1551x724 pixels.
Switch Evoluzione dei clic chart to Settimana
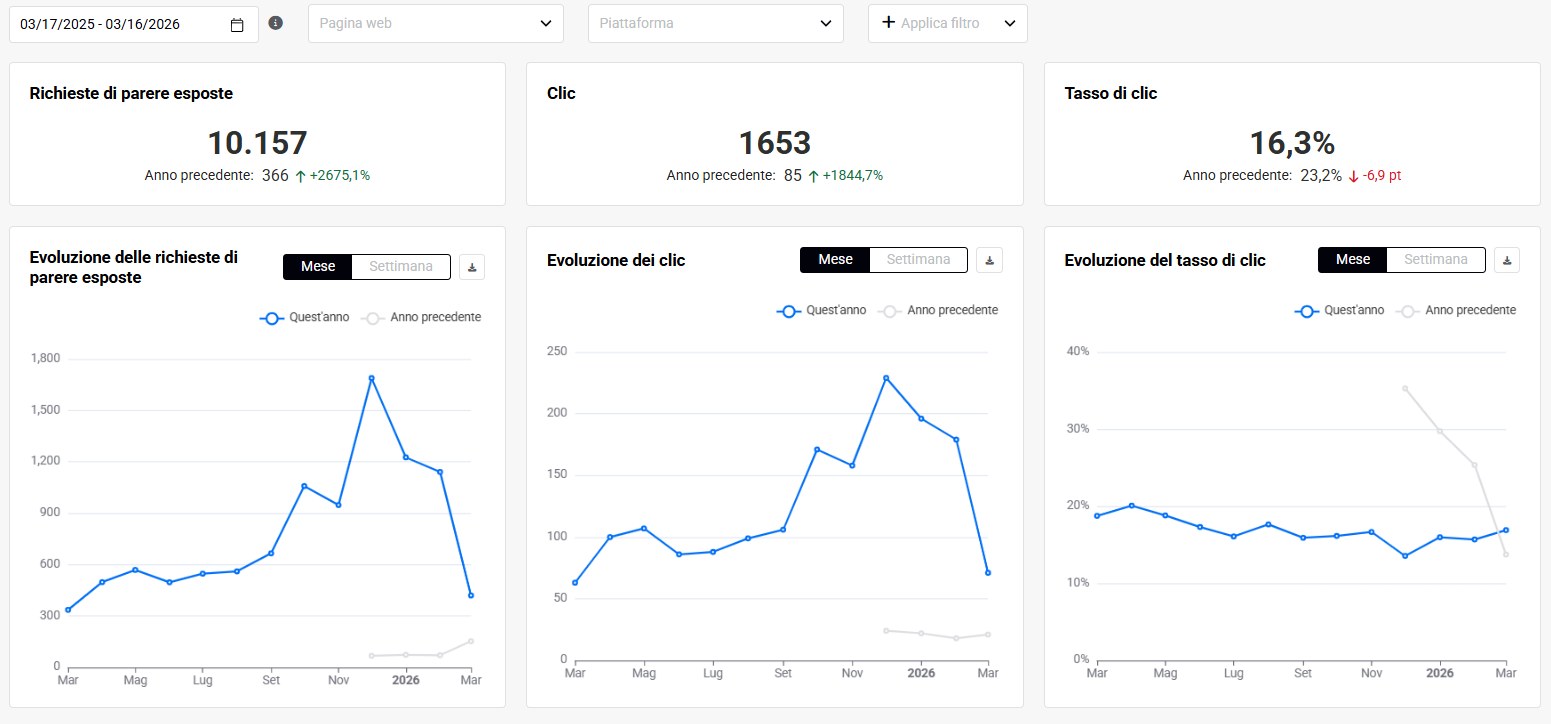click(918, 260)
